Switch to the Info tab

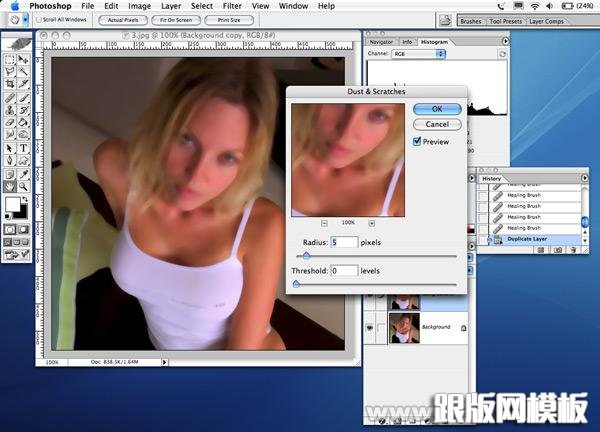pos(407,42)
